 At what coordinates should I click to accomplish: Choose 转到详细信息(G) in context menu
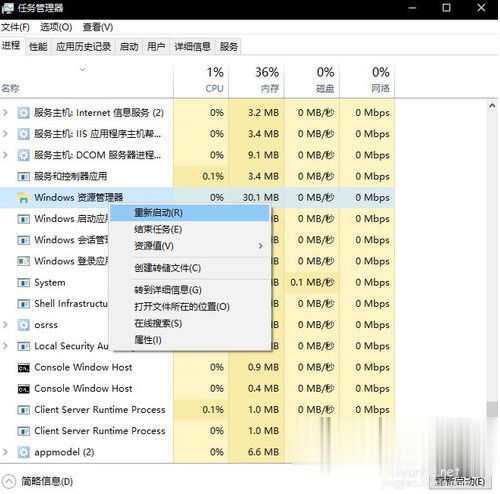[x=190, y=290]
